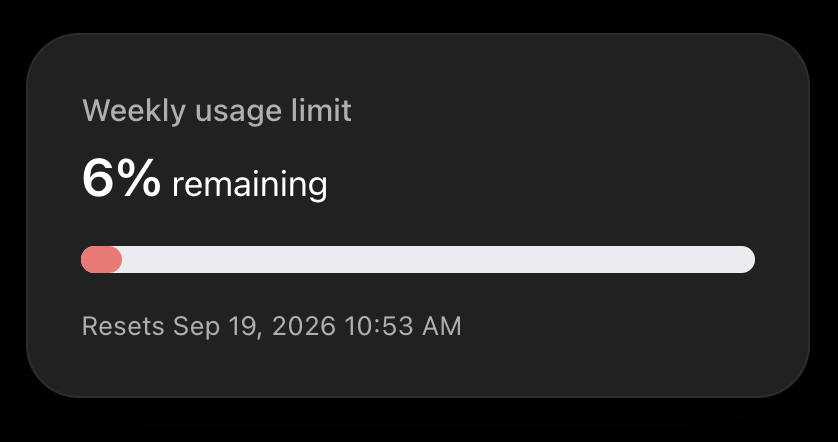Click the word "remaining"
Image resolution: width=838 pixels, height=442 pixels.
[250, 184]
